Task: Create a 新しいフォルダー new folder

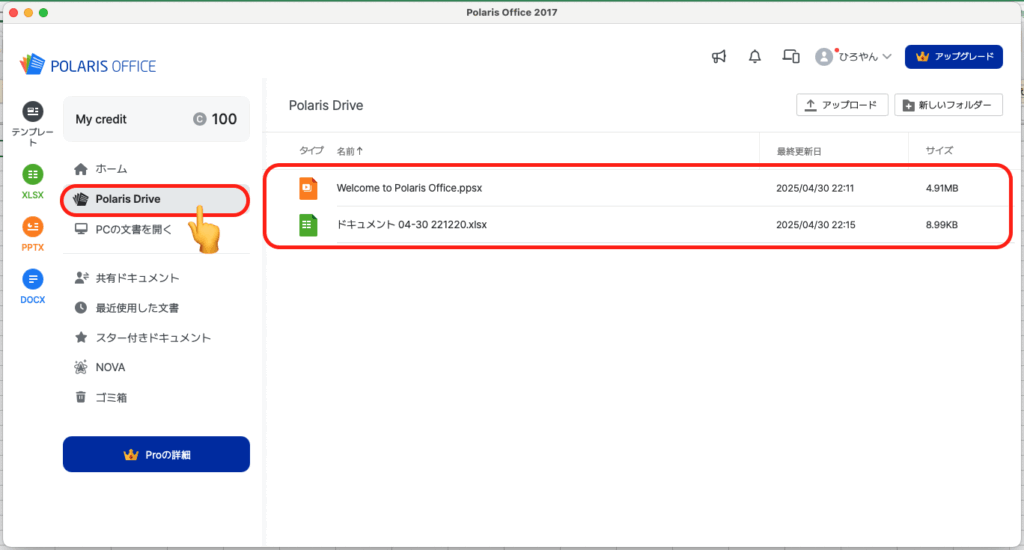Action: pos(948,105)
